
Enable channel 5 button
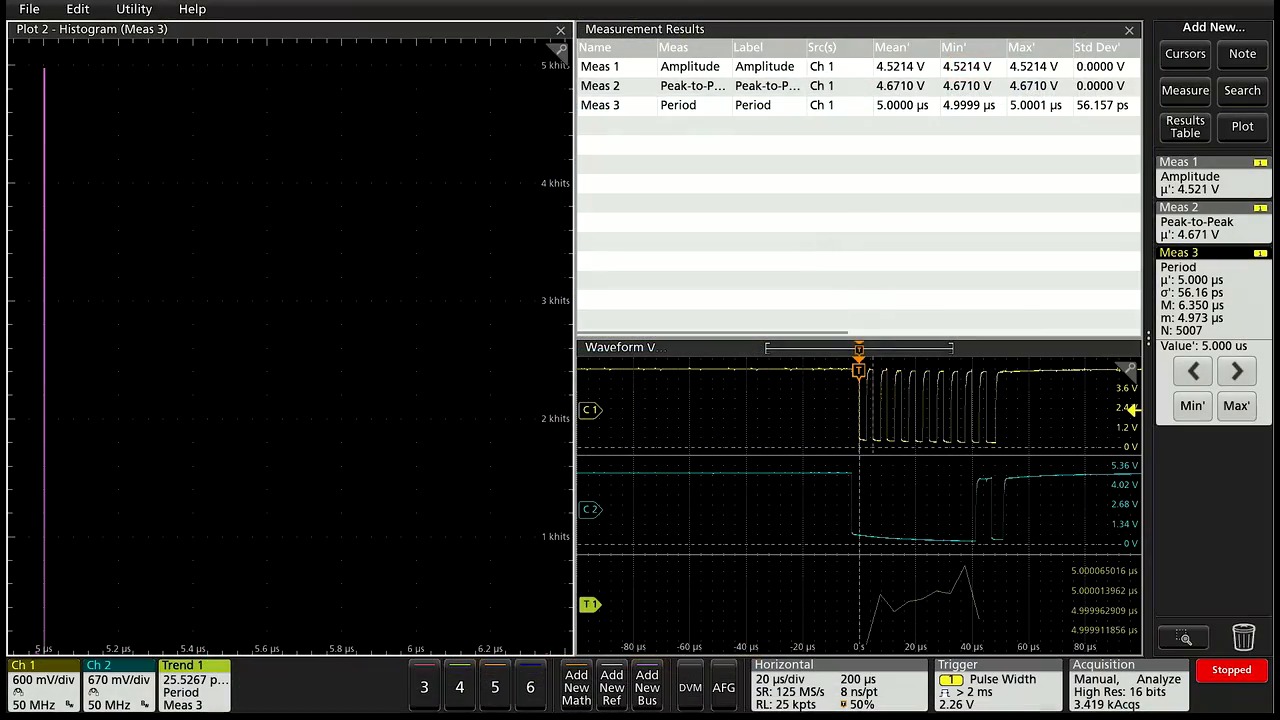pyautogui.click(x=495, y=687)
